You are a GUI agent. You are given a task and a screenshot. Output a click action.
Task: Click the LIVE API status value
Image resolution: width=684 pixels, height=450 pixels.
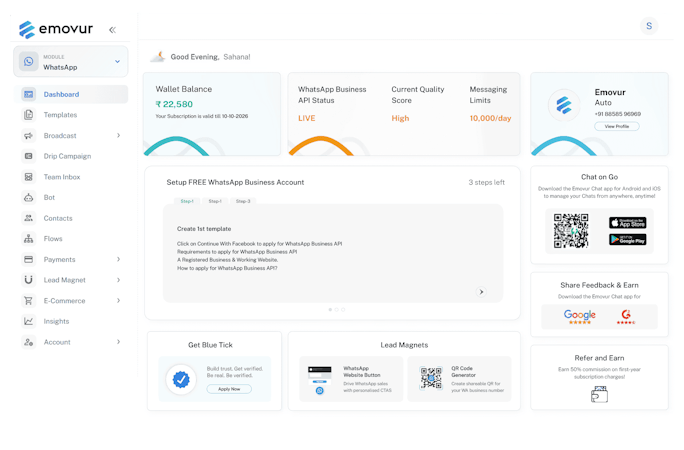(x=307, y=118)
